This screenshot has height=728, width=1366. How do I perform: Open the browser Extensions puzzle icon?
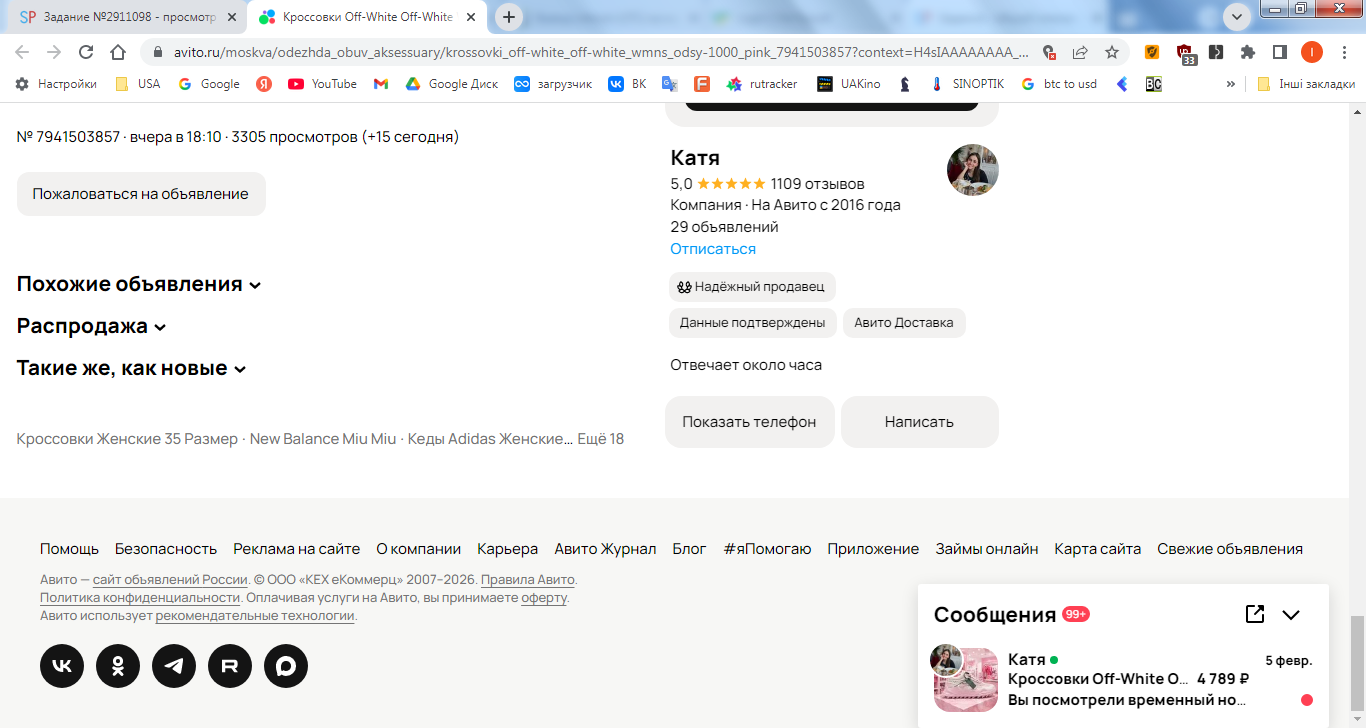pyautogui.click(x=1248, y=52)
